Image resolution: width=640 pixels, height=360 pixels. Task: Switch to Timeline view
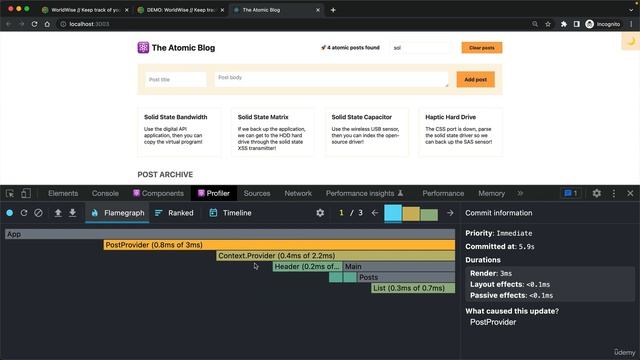230,213
